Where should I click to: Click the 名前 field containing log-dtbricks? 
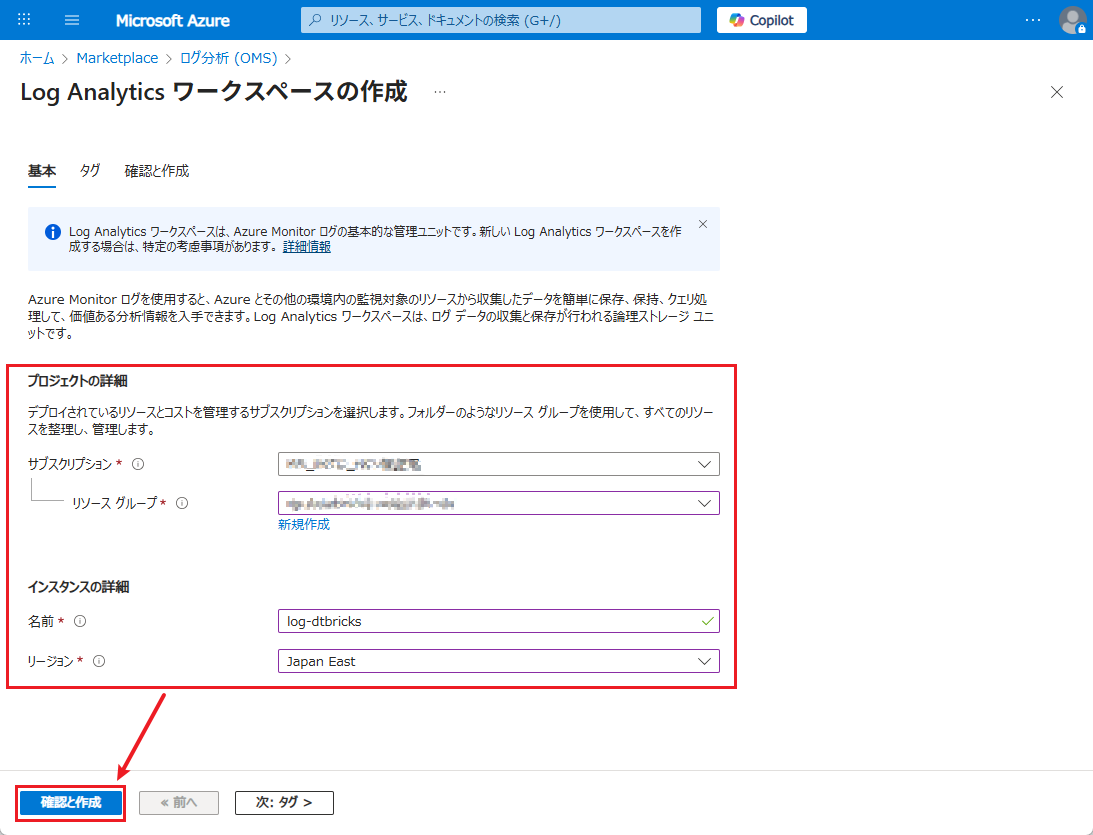point(490,621)
